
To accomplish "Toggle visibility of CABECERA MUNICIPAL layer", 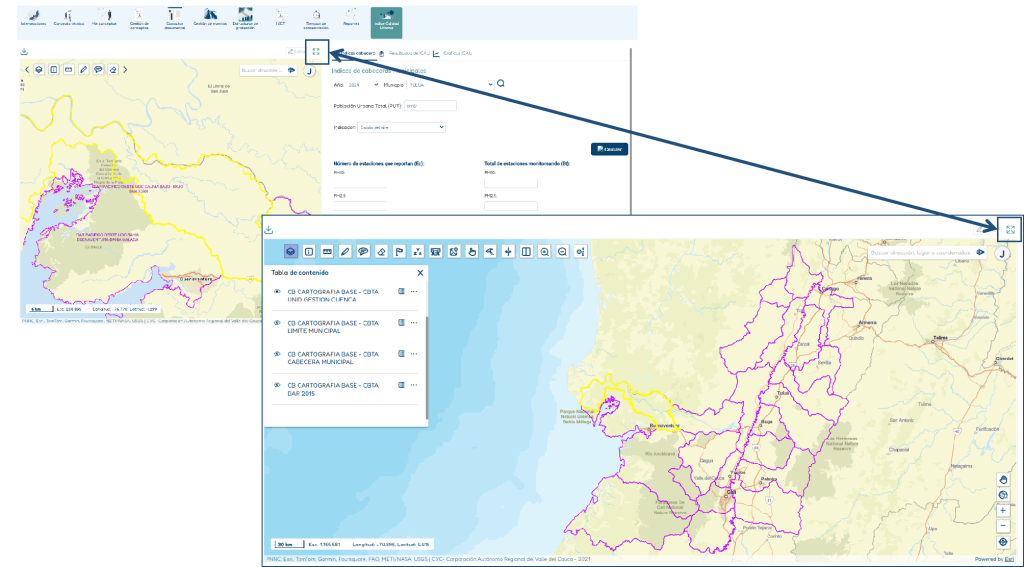I will coord(277,354).
